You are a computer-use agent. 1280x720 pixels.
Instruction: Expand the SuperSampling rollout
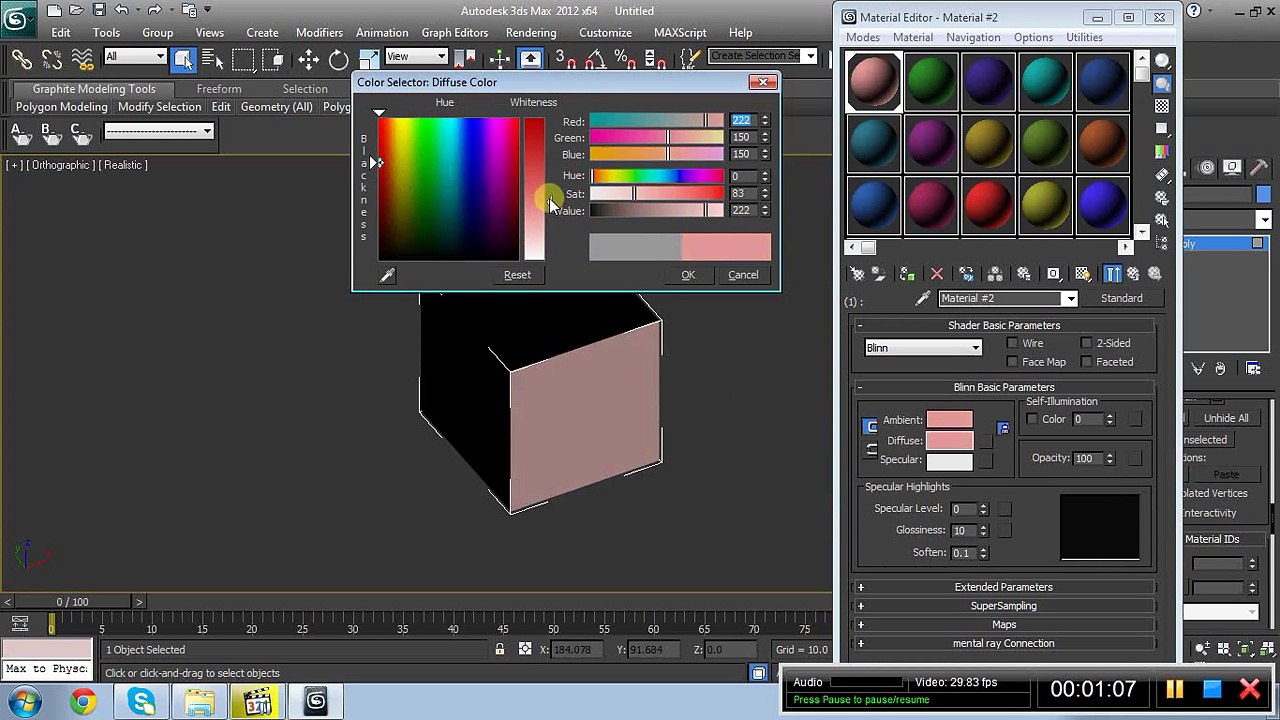coord(1004,606)
